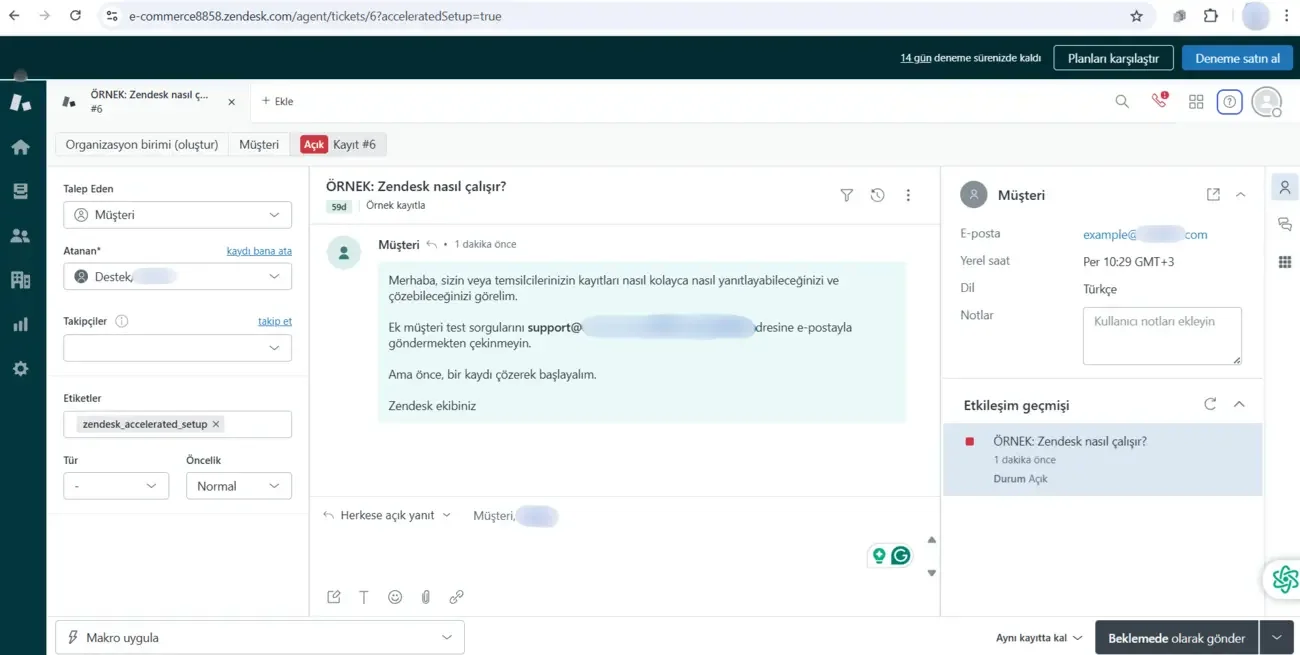Image resolution: width=1300 pixels, height=655 pixels.
Task: Open the Customers icon in left sidebar
Action: tap(20, 236)
